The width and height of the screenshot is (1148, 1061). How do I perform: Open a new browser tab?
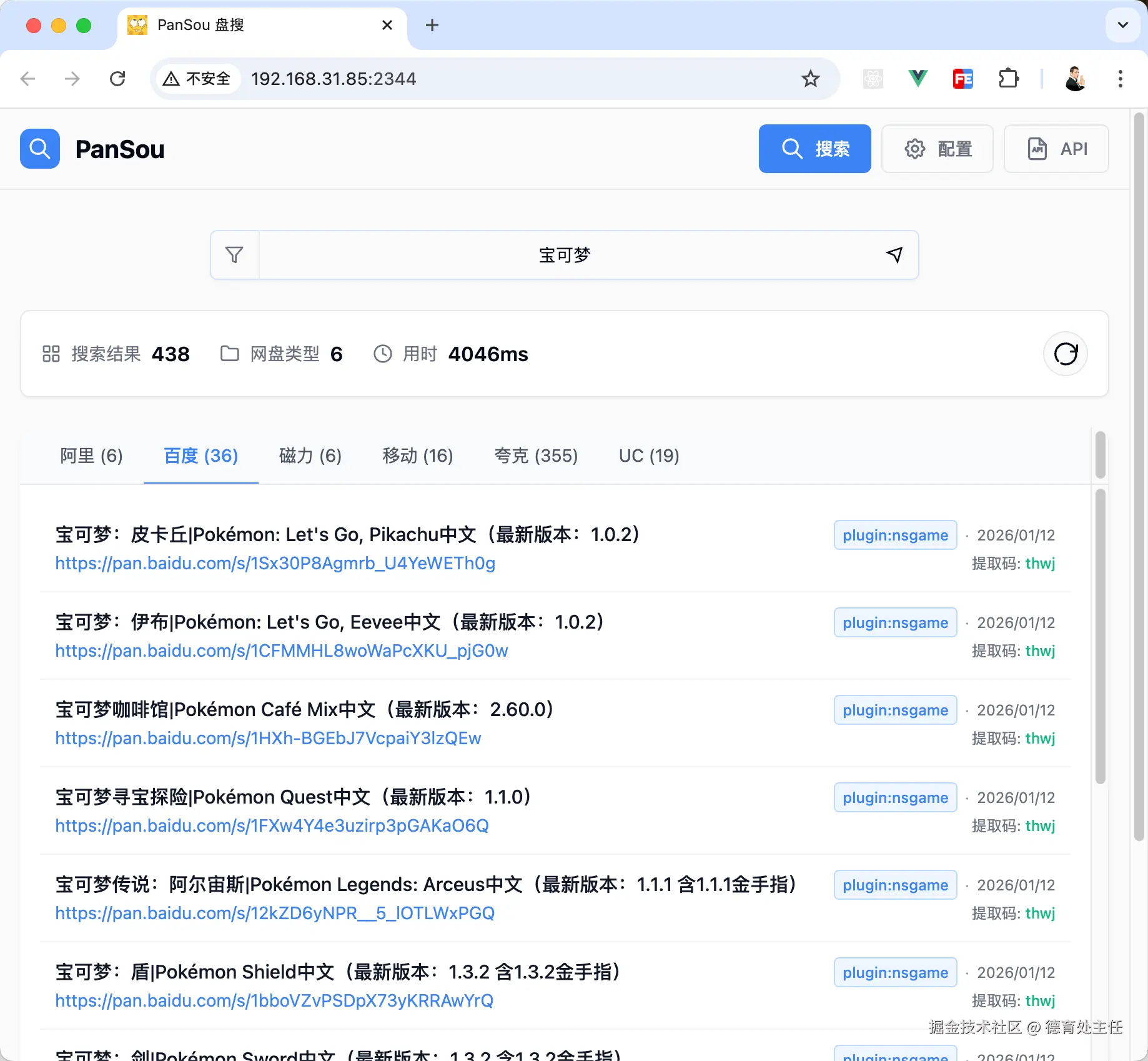tap(432, 25)
